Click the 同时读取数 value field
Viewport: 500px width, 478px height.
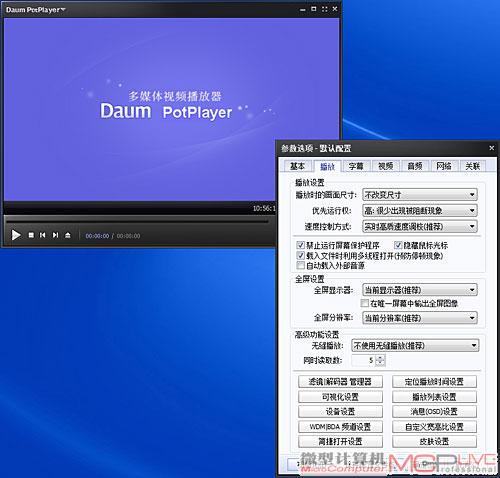coord(363,360)
